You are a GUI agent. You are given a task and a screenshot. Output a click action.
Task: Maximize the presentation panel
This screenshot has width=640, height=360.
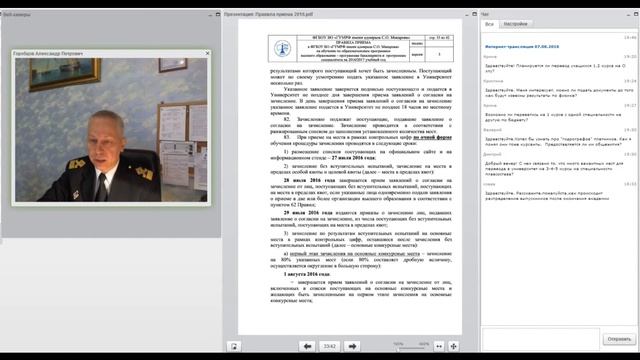(474, 14)
